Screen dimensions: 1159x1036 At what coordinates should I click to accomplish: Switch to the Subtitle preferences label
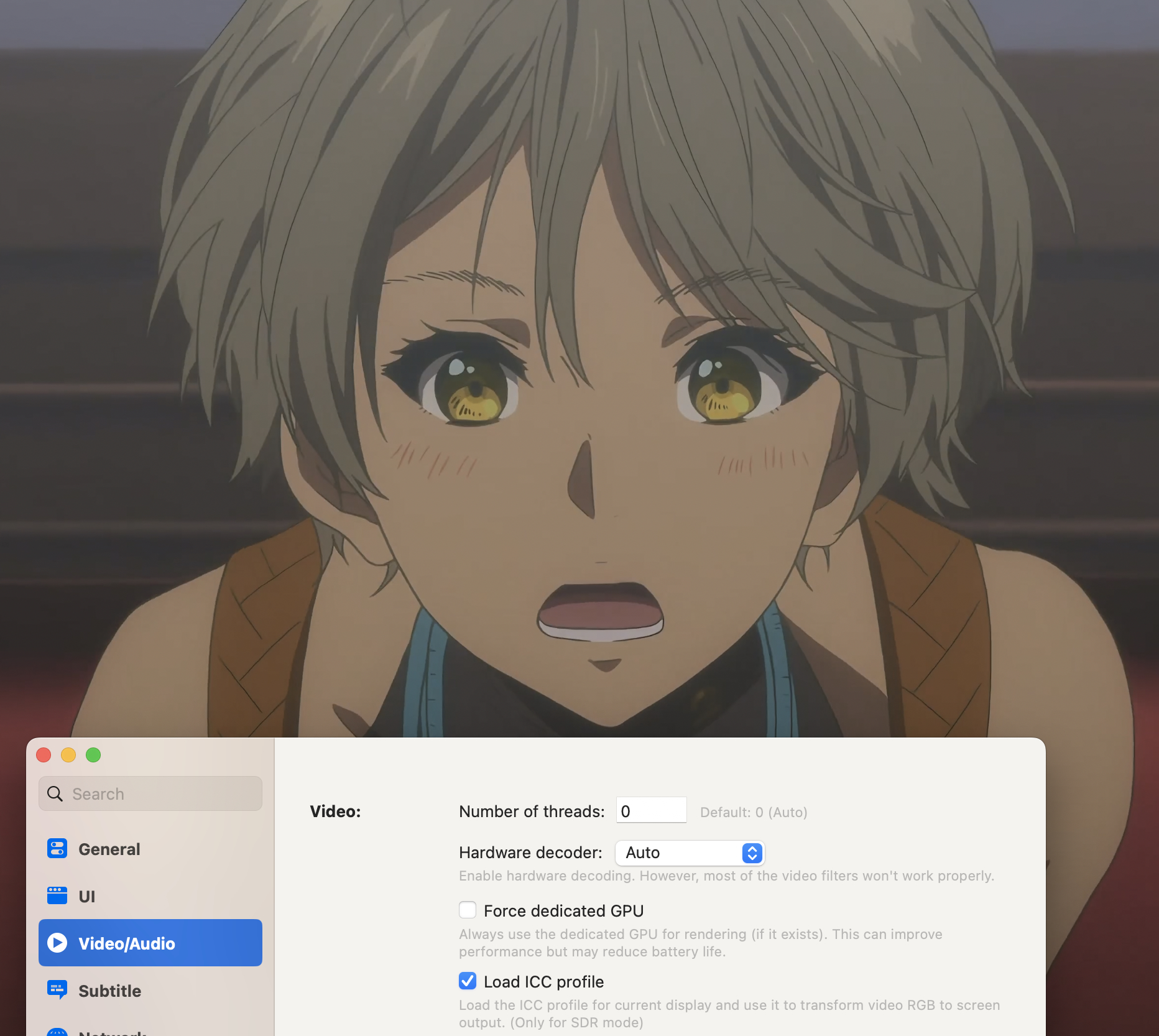(109, 991)
